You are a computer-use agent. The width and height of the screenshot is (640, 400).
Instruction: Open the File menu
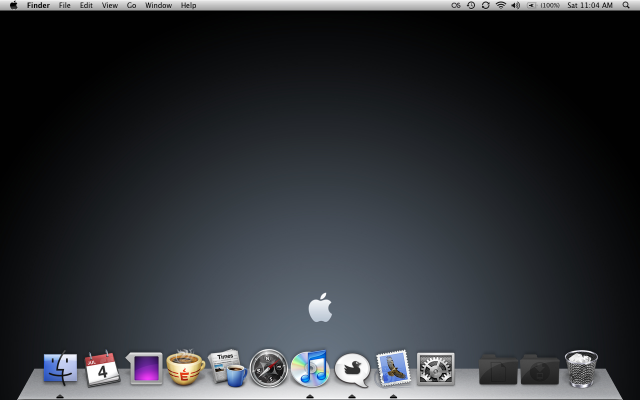point(64,5)
